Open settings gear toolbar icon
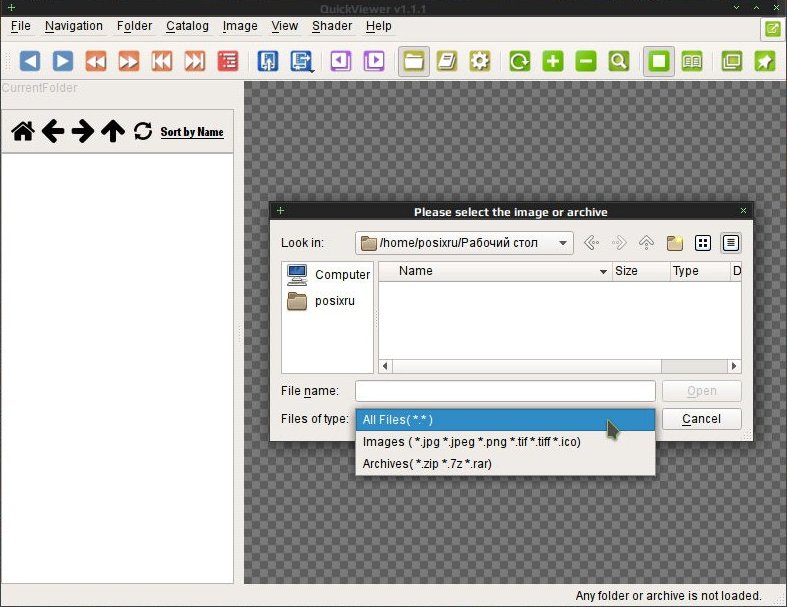This screenshot has width=787, height=607. (x=480, y=61)
